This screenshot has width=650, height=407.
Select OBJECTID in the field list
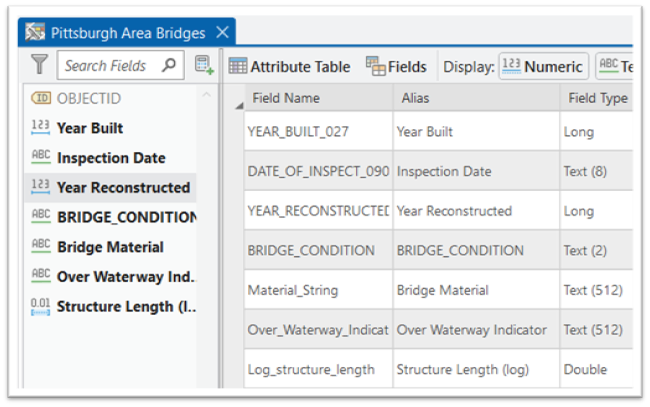[91, 98]
